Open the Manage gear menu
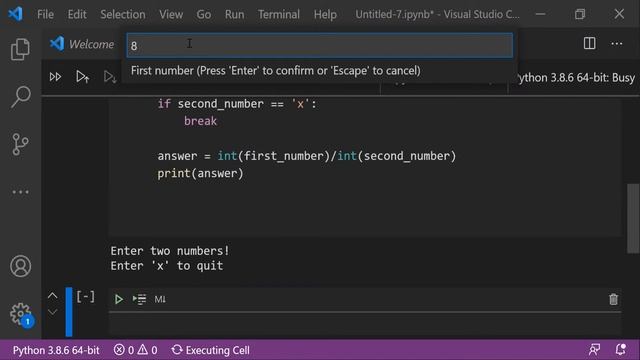 point(20,314)
